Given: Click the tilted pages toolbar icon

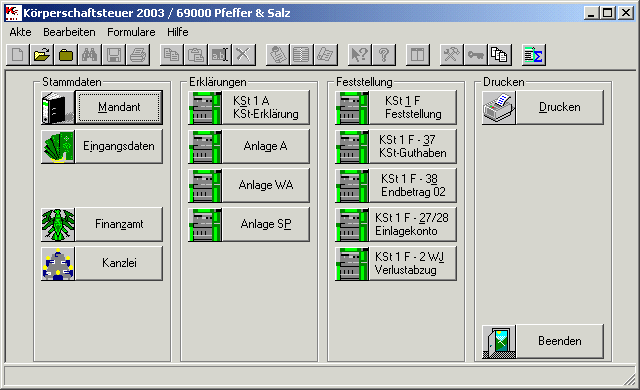Looking at the screenshot, I should pos(325,55).
